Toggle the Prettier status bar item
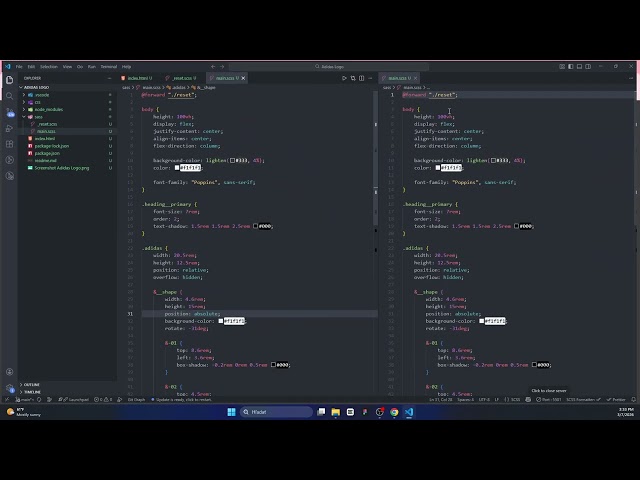This screenshot has width=640, height=480. click(x=616, y=400)
